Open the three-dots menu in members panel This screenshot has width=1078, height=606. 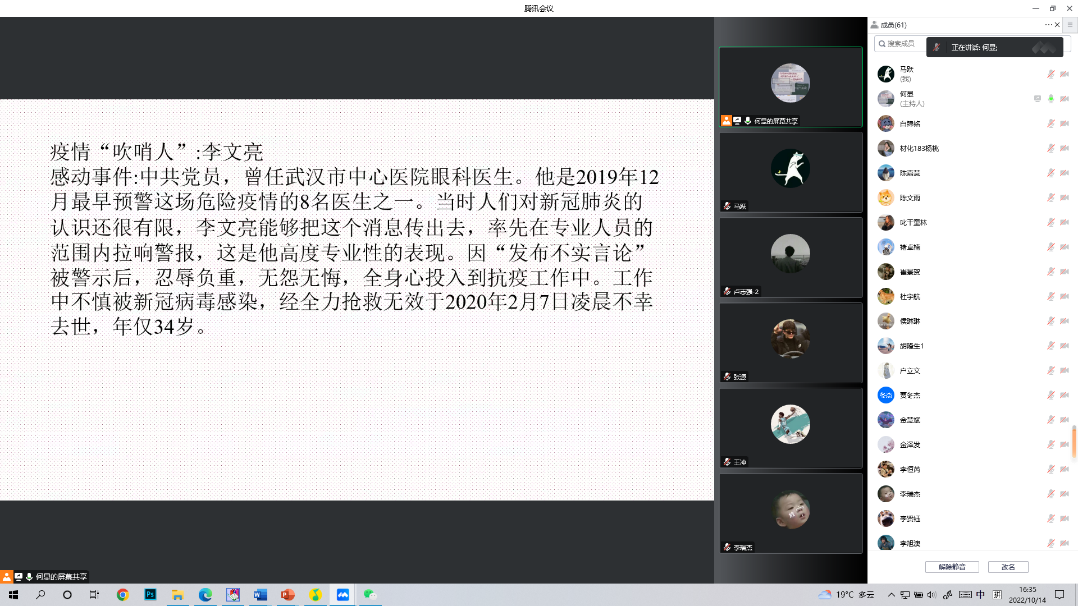click(x=1049, y=24)
